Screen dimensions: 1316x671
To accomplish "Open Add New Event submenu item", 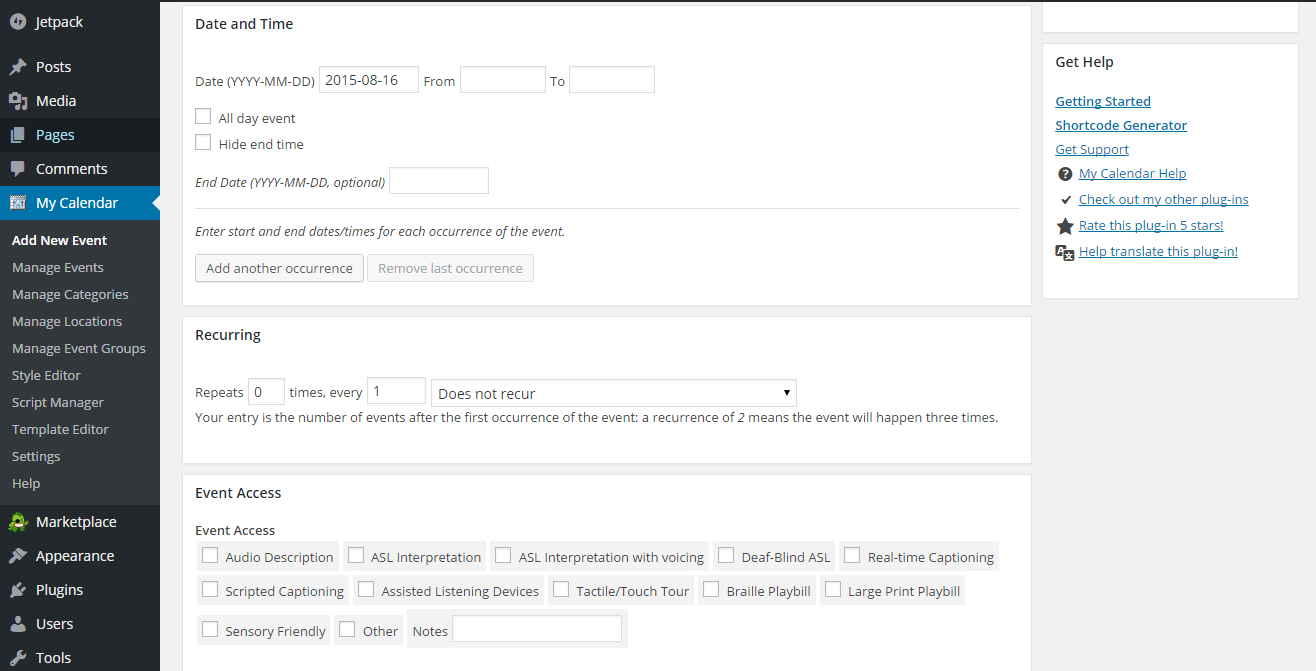I will (x=59, y=240).
